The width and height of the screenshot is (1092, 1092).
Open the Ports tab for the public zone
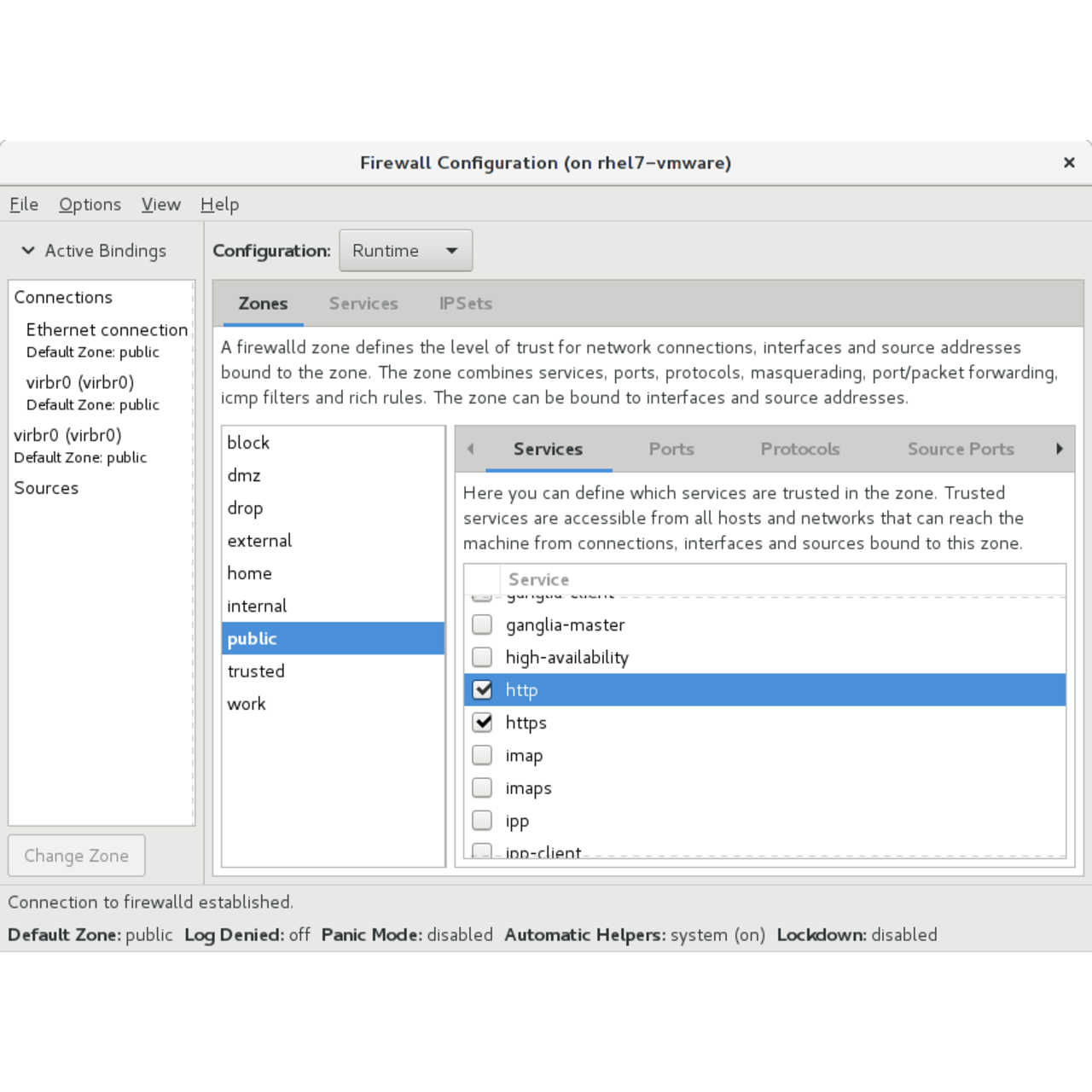(671, 449)
